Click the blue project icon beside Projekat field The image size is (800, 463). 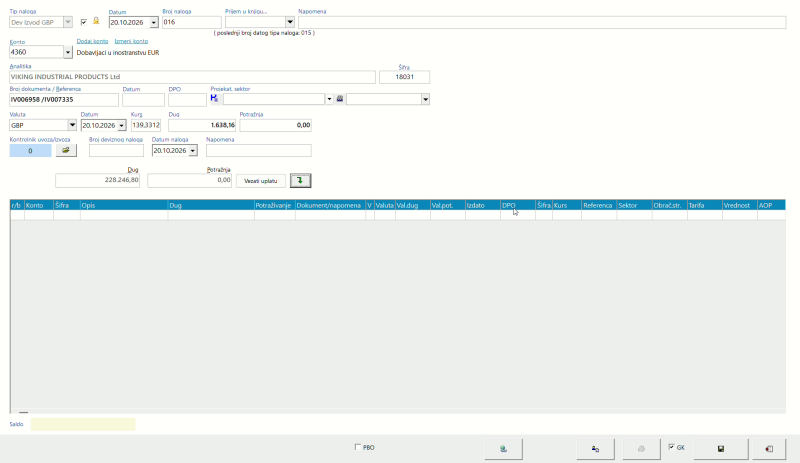214,98
